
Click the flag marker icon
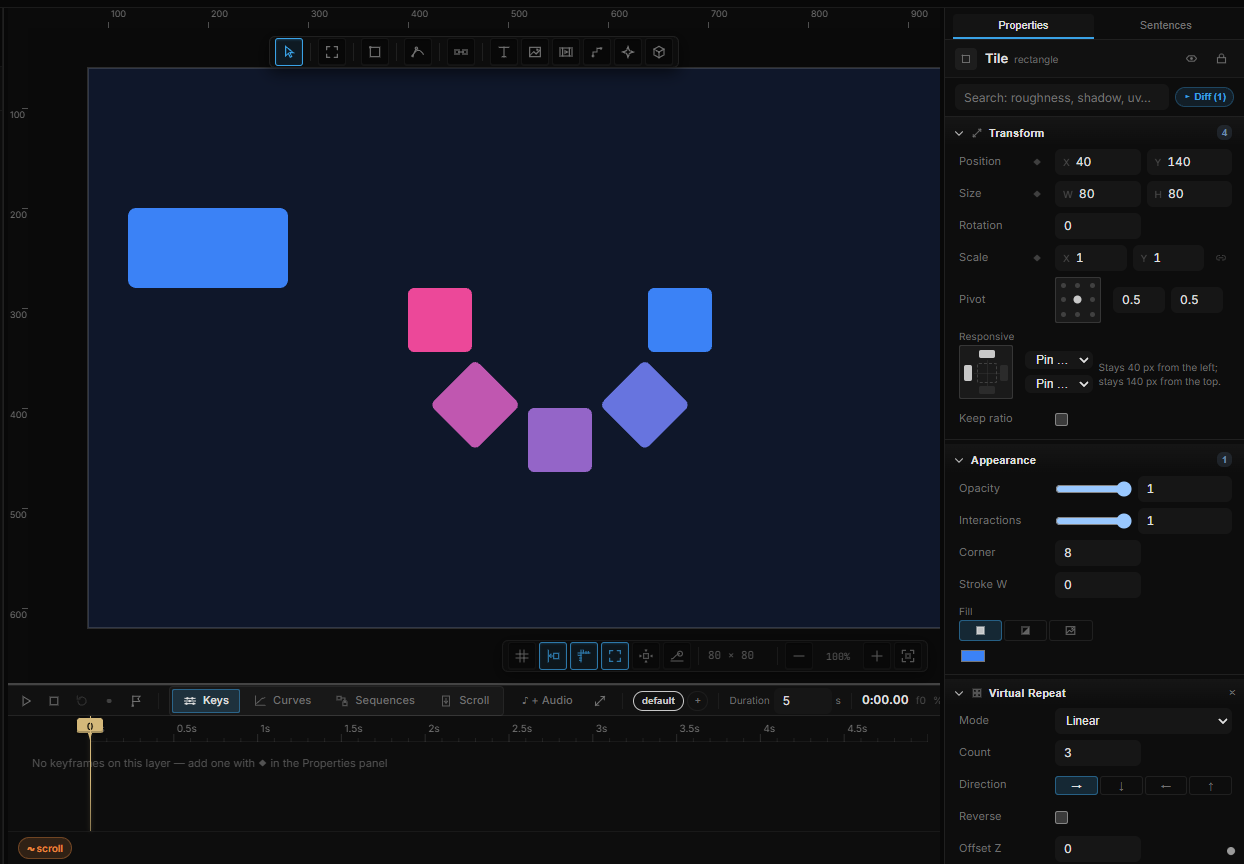pyautogui.click(x=137, y=701)
